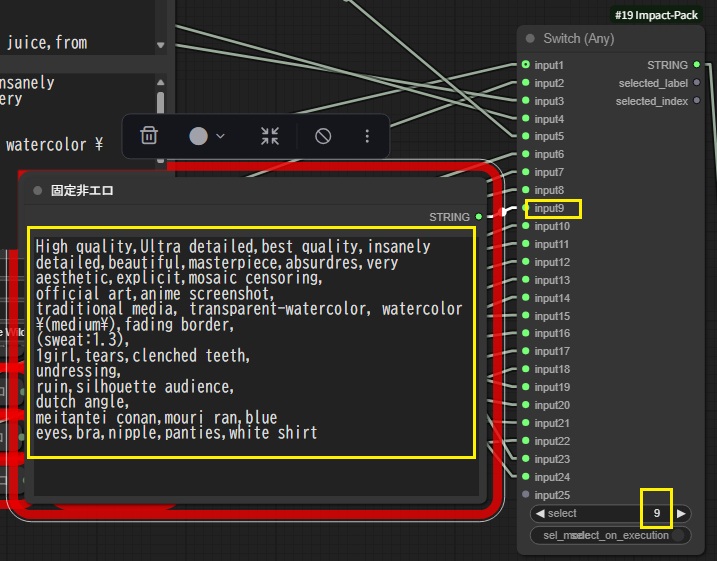The width and height of the screenshot is (717, 561).
Task: Click the input9 connection slot
Action: coord(526,209)
